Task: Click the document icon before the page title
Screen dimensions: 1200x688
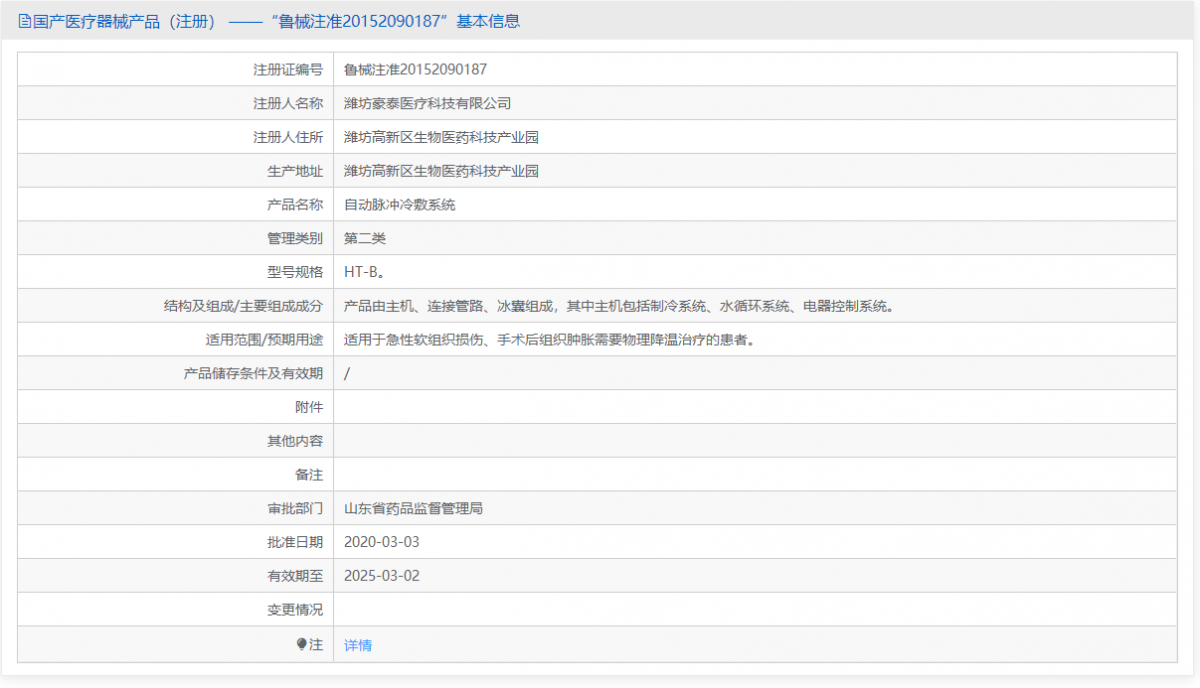Action: tap(22, 21)
